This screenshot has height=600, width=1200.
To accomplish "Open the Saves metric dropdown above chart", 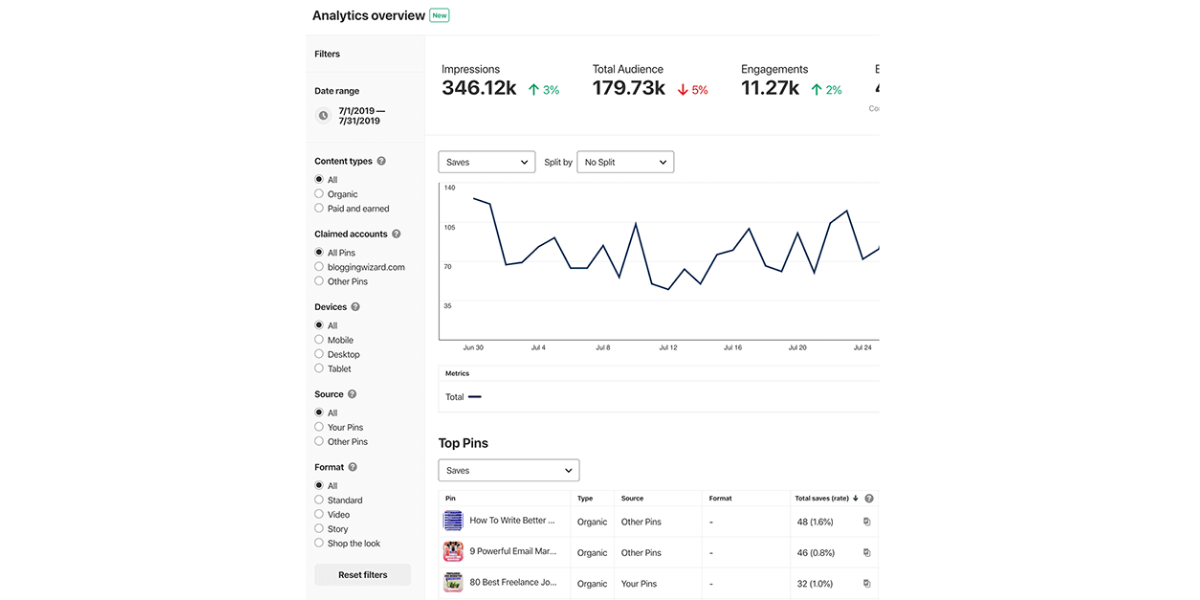I will coord(486,162).
